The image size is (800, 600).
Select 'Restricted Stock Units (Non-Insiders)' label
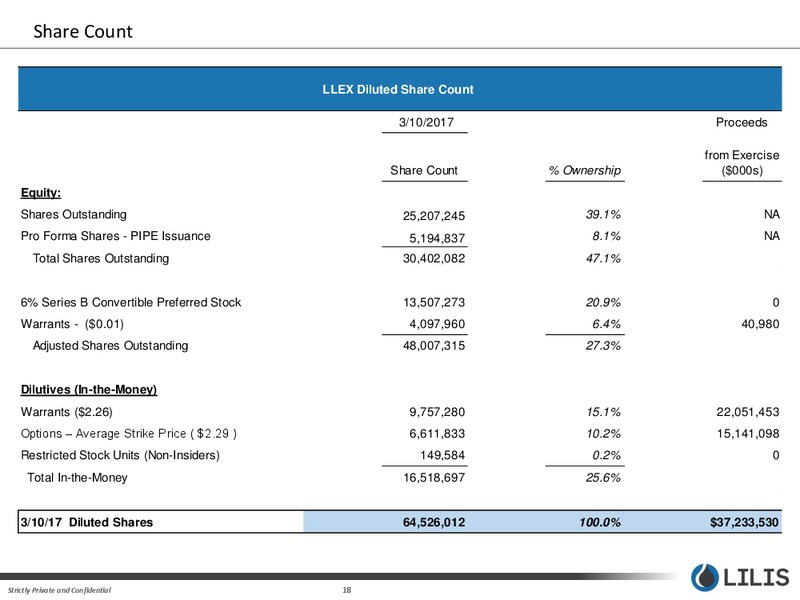pyautogui.click(x=120, y=455)
